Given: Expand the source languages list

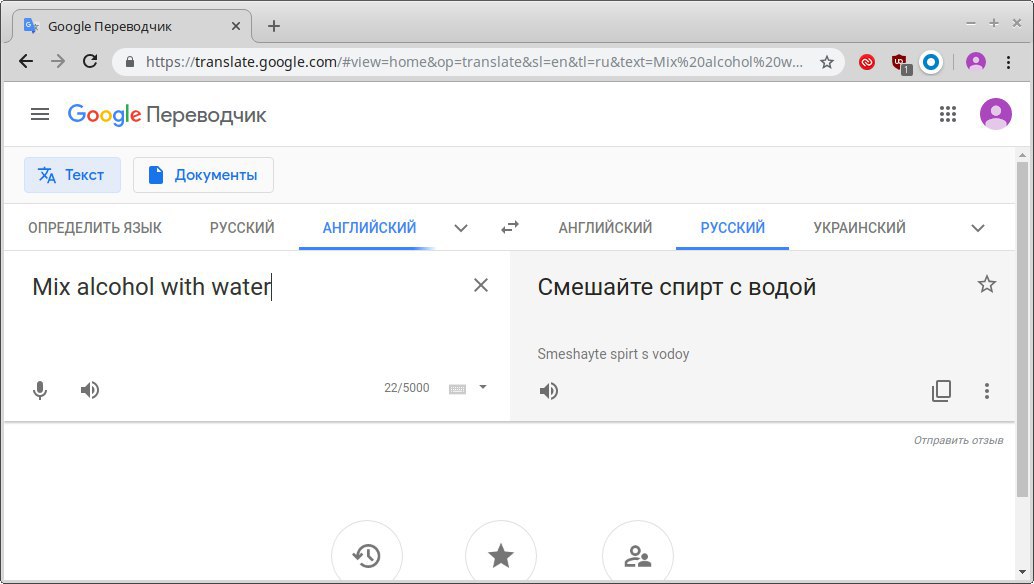Looking at the screenshot, I should tap(461, 228).
